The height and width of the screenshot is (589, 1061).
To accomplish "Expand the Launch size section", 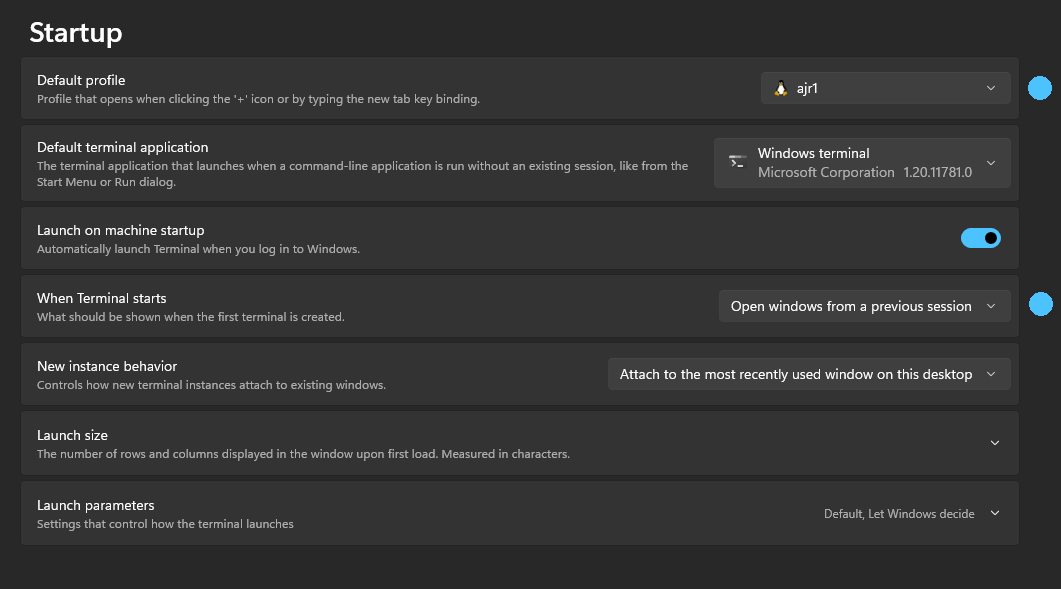I will click(x=519, y=443).
